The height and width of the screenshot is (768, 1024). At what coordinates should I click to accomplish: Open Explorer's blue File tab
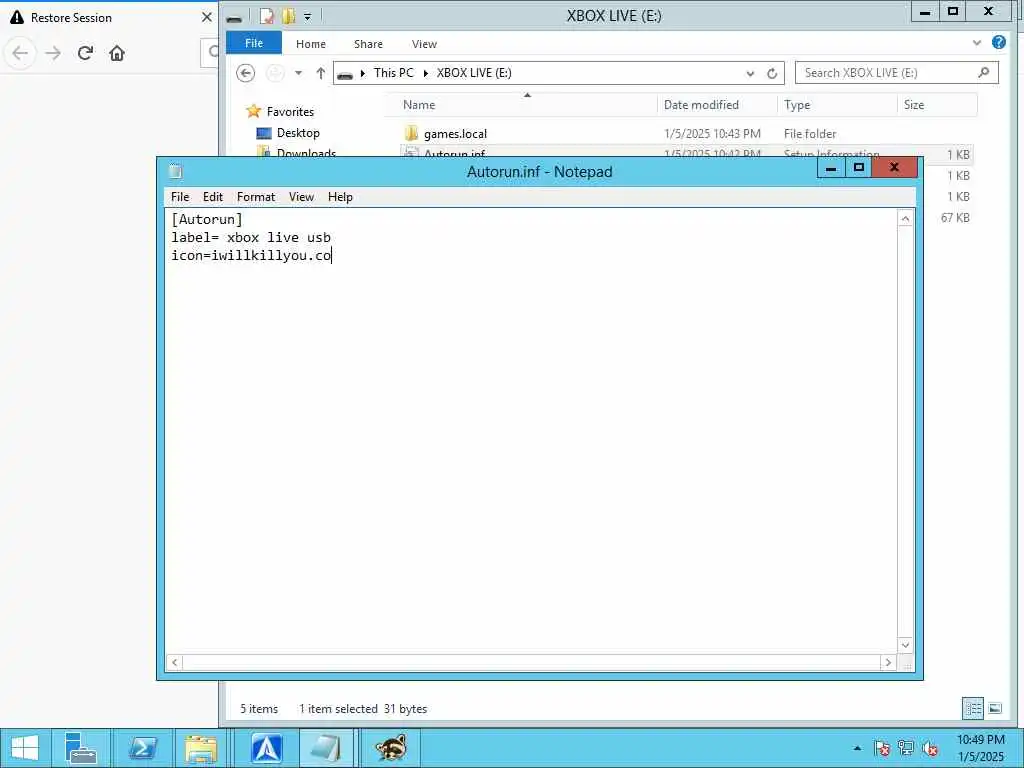click(254, 43)
